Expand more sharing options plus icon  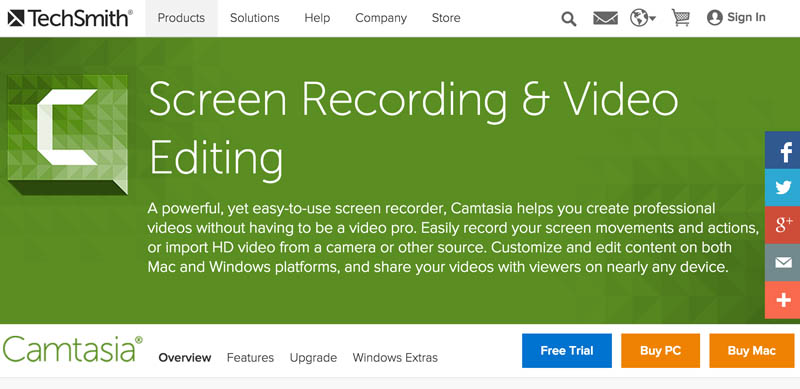click(783, 300)
